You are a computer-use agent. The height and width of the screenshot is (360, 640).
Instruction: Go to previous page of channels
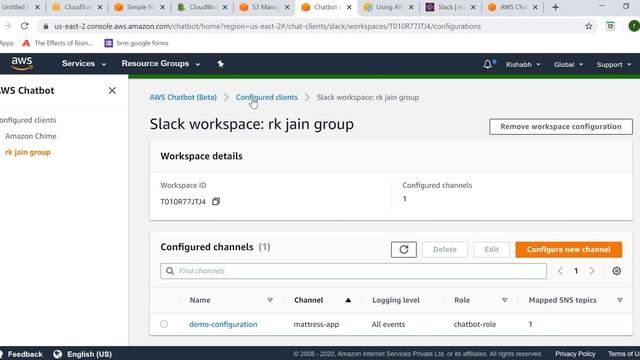pos(560,271)
